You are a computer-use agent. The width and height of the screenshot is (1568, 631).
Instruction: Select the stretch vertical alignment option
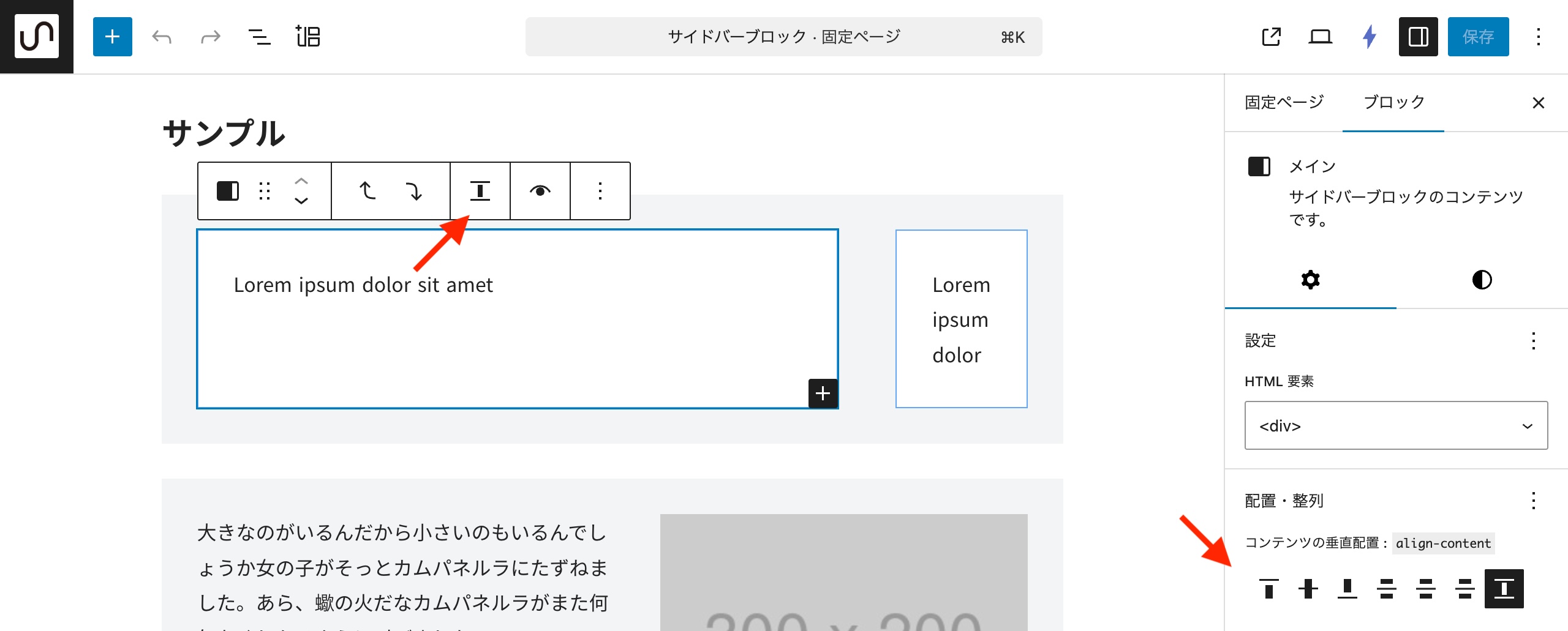(x=1504, y=588)
